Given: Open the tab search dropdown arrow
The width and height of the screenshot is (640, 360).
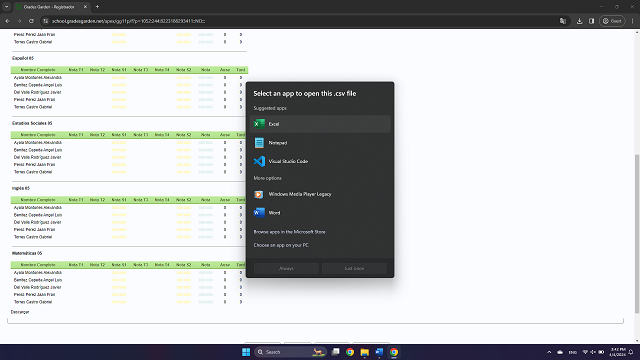Looking at the screenshot, I should pyautogui.click(x=7, y=7).
